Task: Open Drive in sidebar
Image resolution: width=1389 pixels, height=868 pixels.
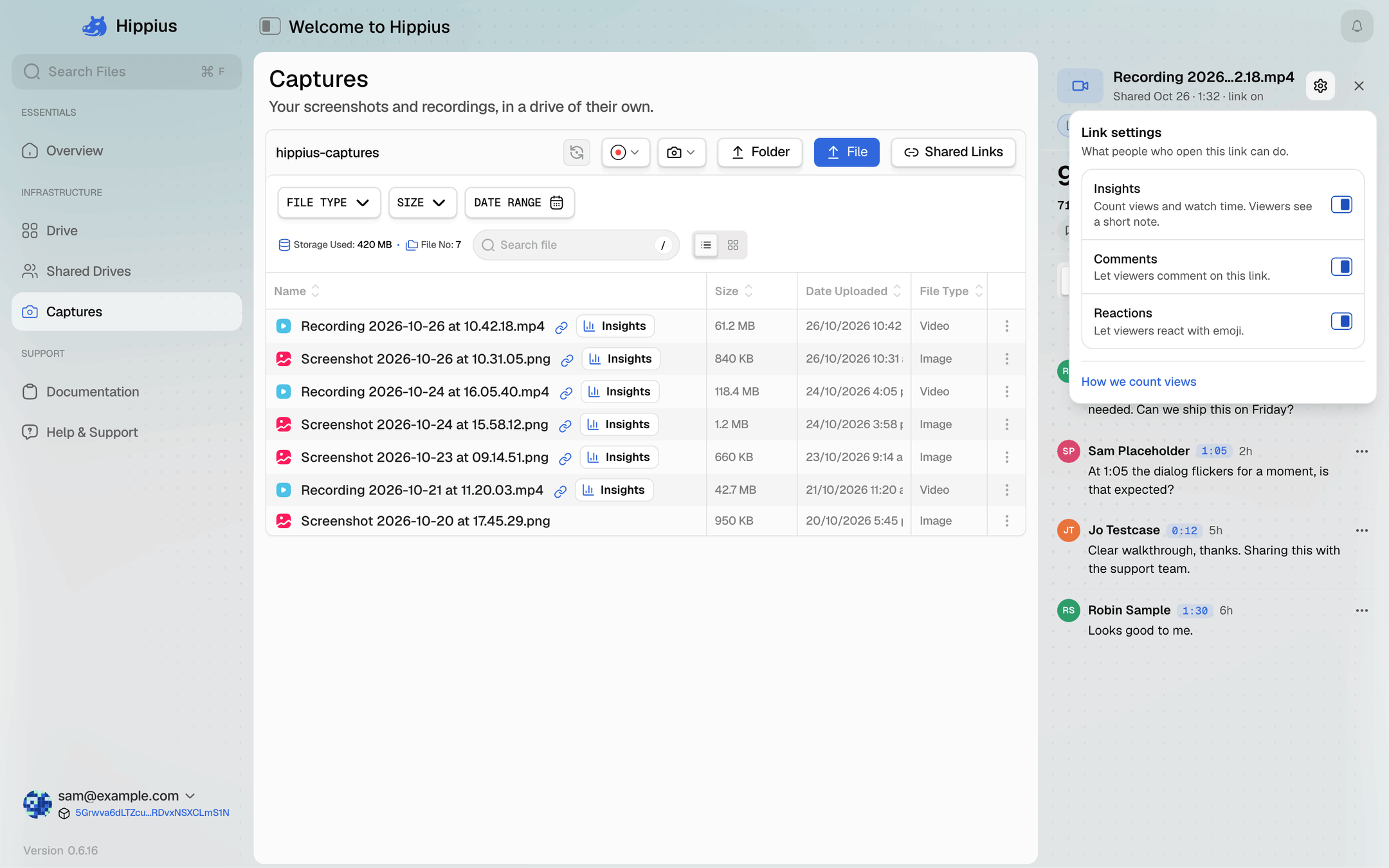Action: (x=127, y=231)
